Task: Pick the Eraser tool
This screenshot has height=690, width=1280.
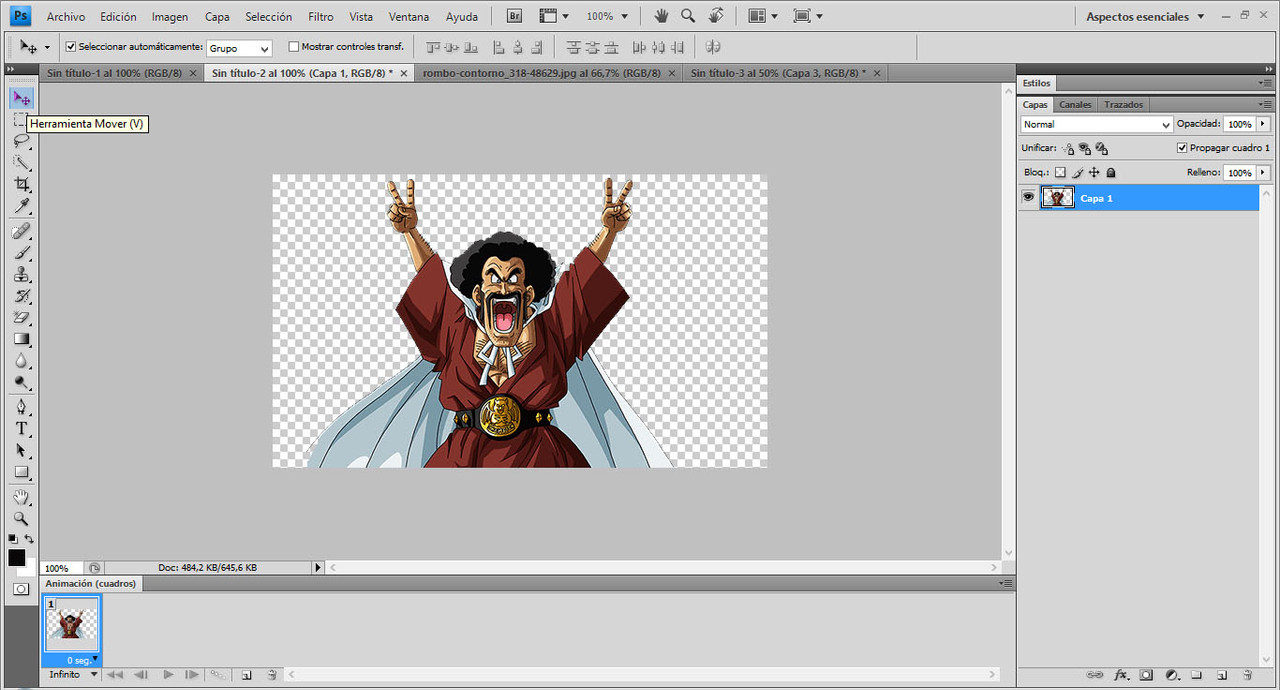Action: pos(21,319)
